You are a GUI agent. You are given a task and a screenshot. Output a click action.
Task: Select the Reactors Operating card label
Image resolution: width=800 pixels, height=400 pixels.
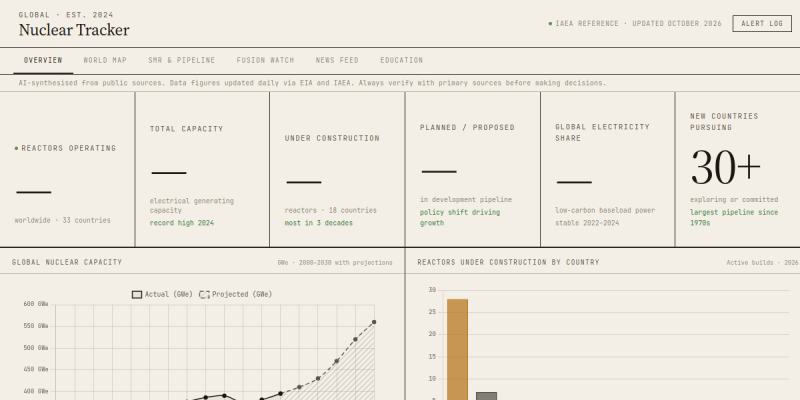click(x=68, y=148)
